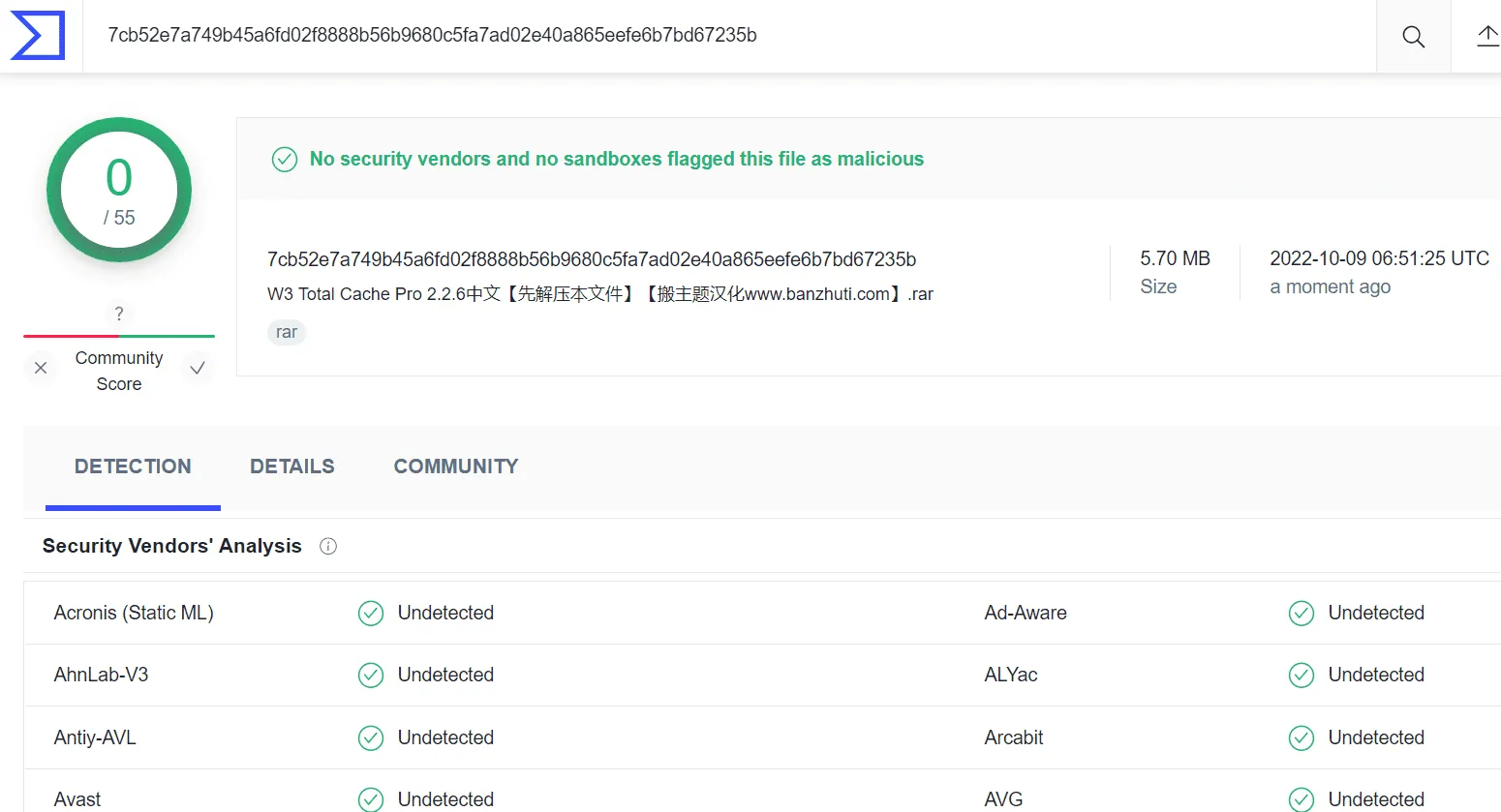Click the Community Score label
The height and width of the screenshot is (812, 1501).
point(119,371)
